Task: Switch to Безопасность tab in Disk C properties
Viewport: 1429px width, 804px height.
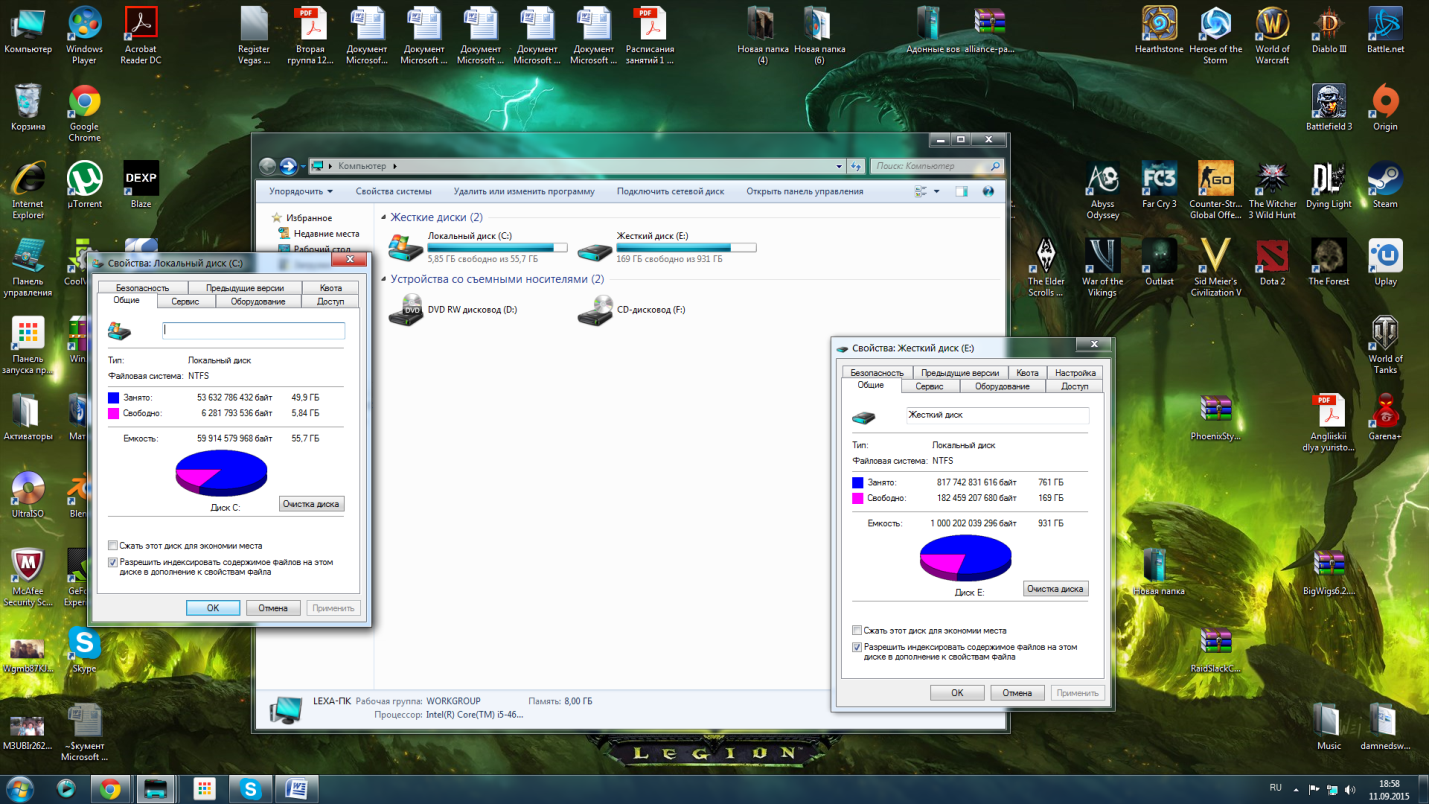Action: tap(142, 288)
